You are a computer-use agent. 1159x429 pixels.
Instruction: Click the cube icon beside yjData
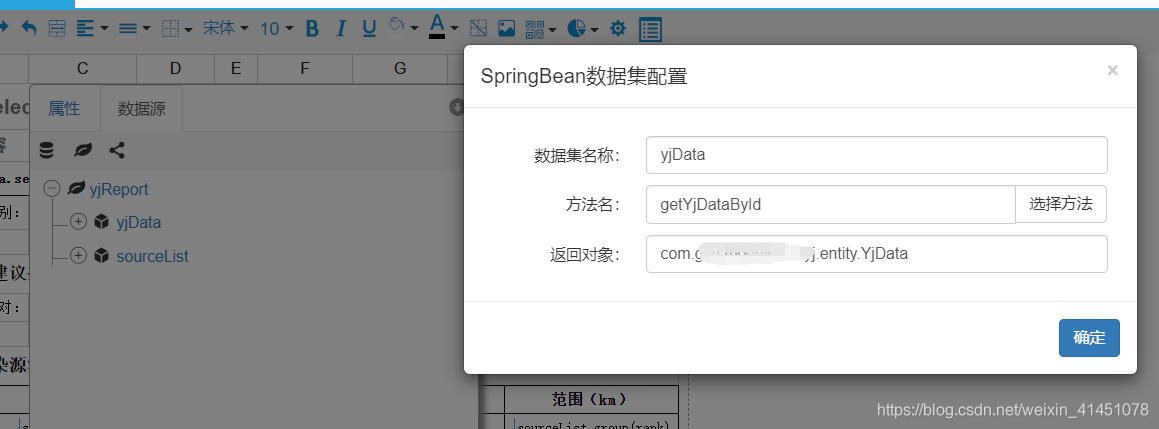coord(102,222)
